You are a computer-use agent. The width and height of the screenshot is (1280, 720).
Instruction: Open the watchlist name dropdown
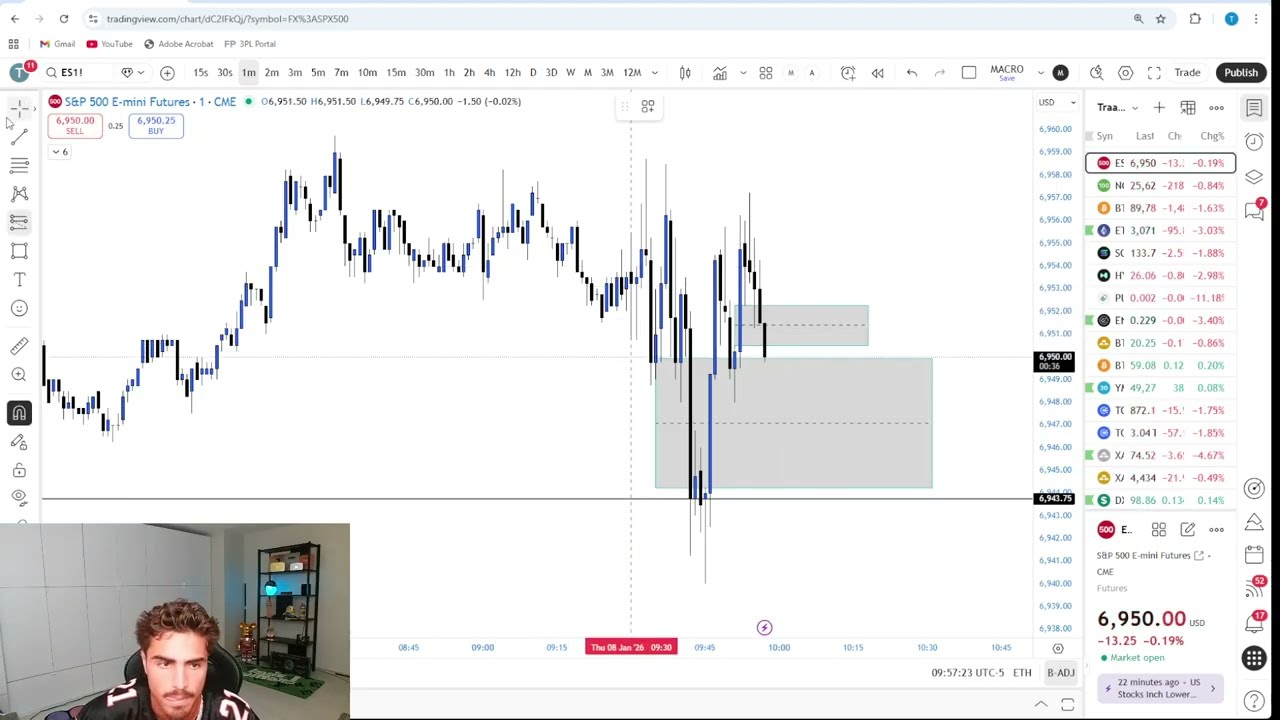(1118, 107)
